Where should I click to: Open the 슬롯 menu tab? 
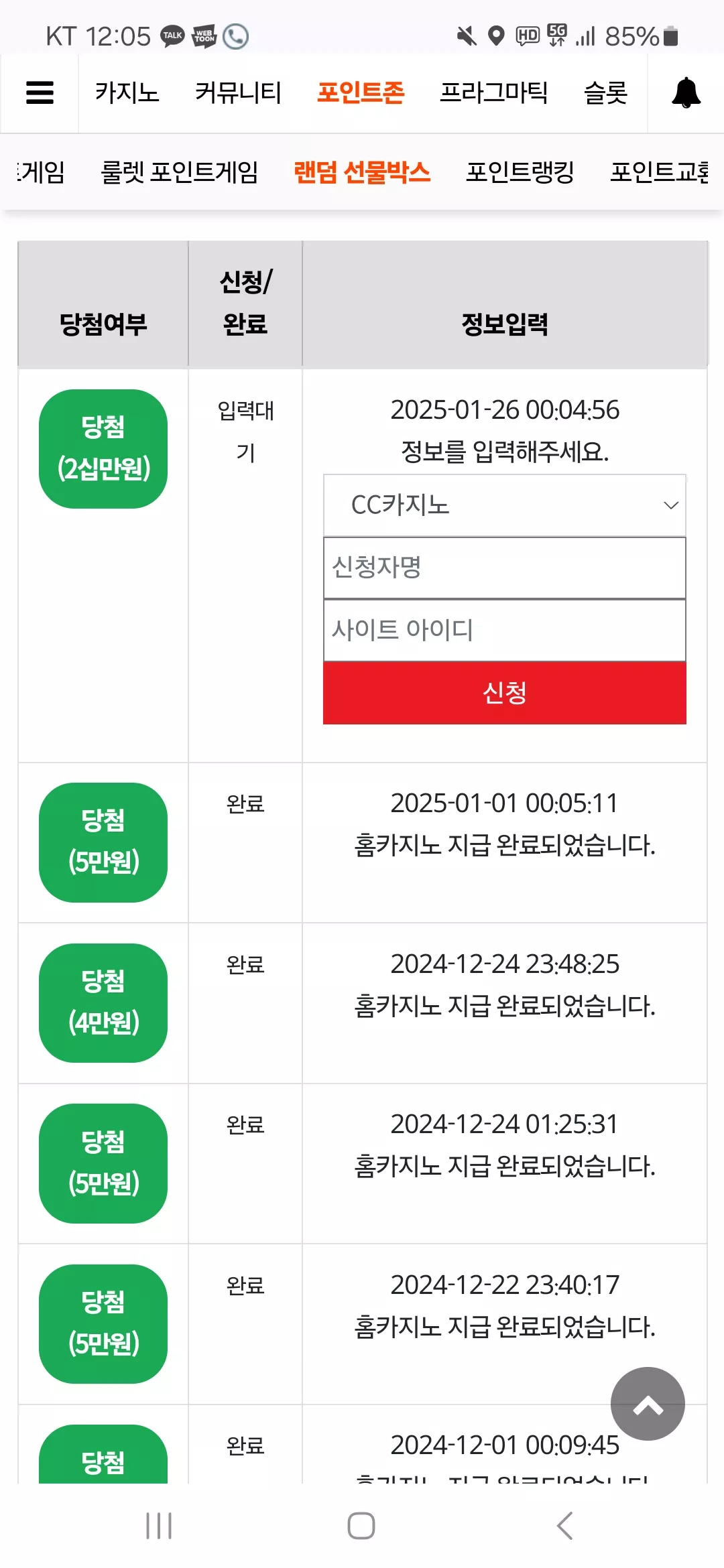point(606,92)
